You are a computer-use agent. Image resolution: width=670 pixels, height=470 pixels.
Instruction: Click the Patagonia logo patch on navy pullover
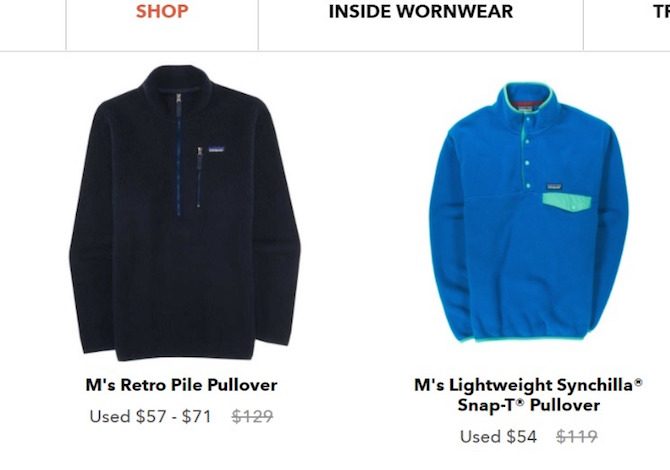pos(216,149)
